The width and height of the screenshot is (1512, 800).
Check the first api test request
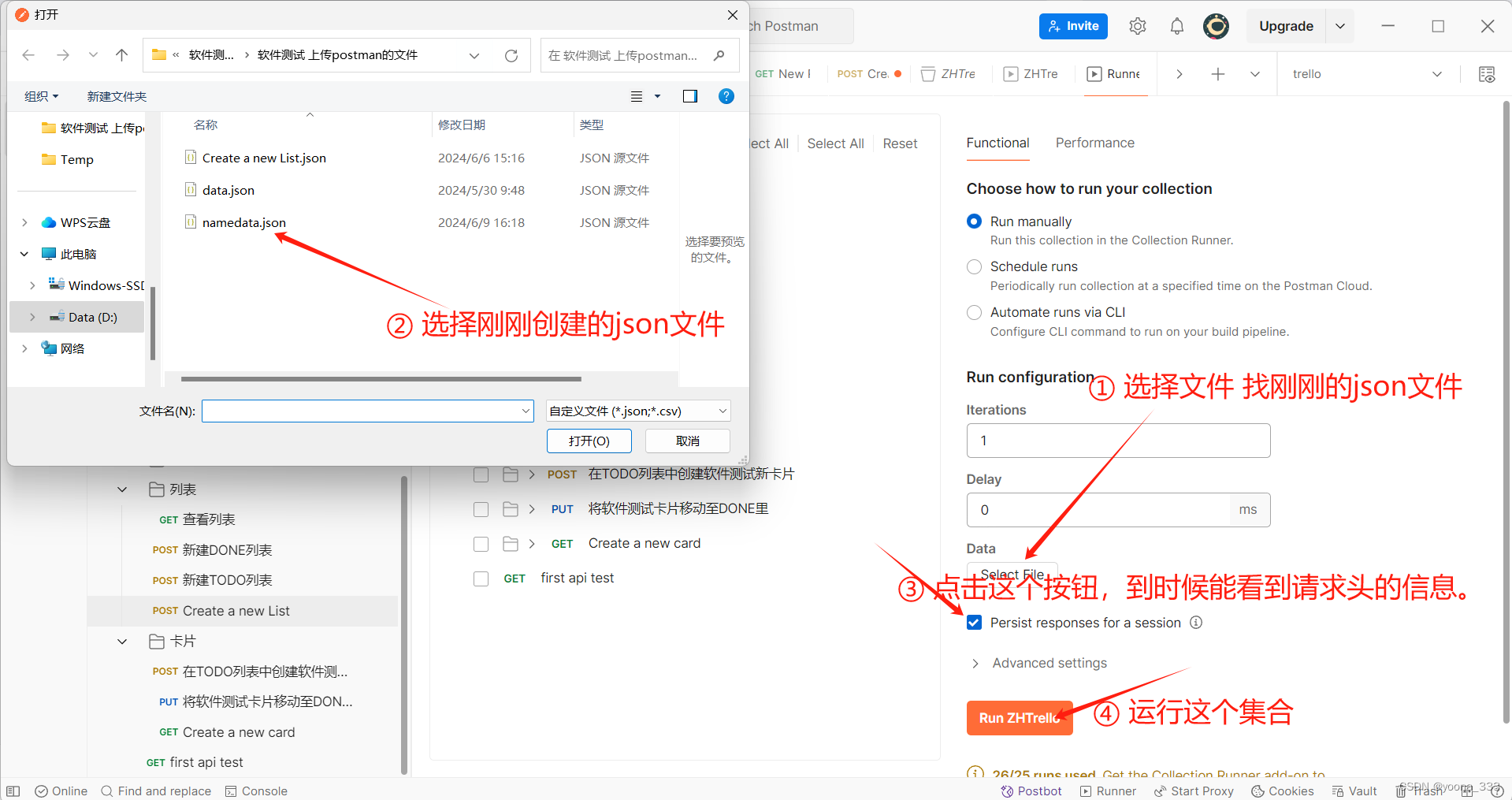pos(481,579)
